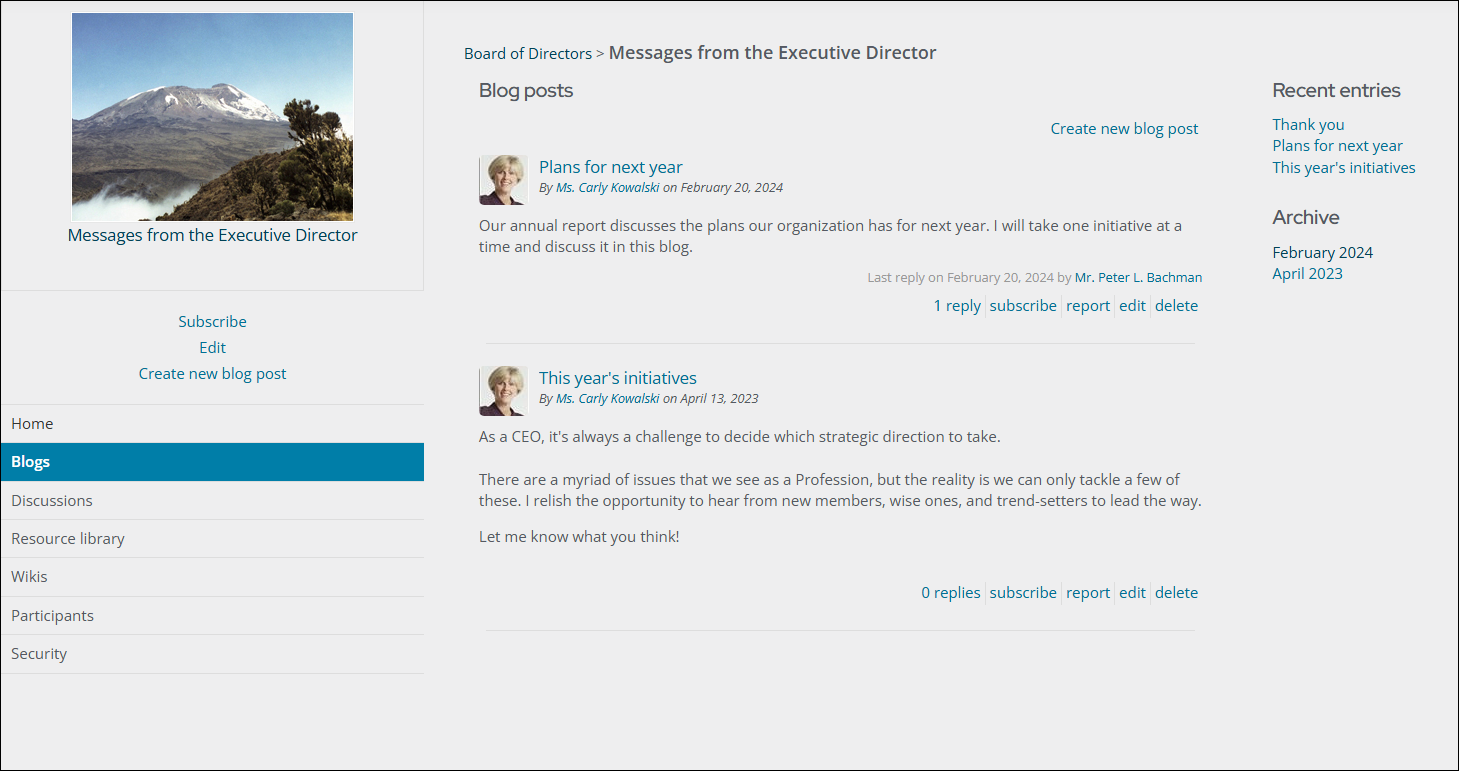Open the Home menu item
Image resolution: width=1459 pixels, height=771 pixels.
[212, 424]
